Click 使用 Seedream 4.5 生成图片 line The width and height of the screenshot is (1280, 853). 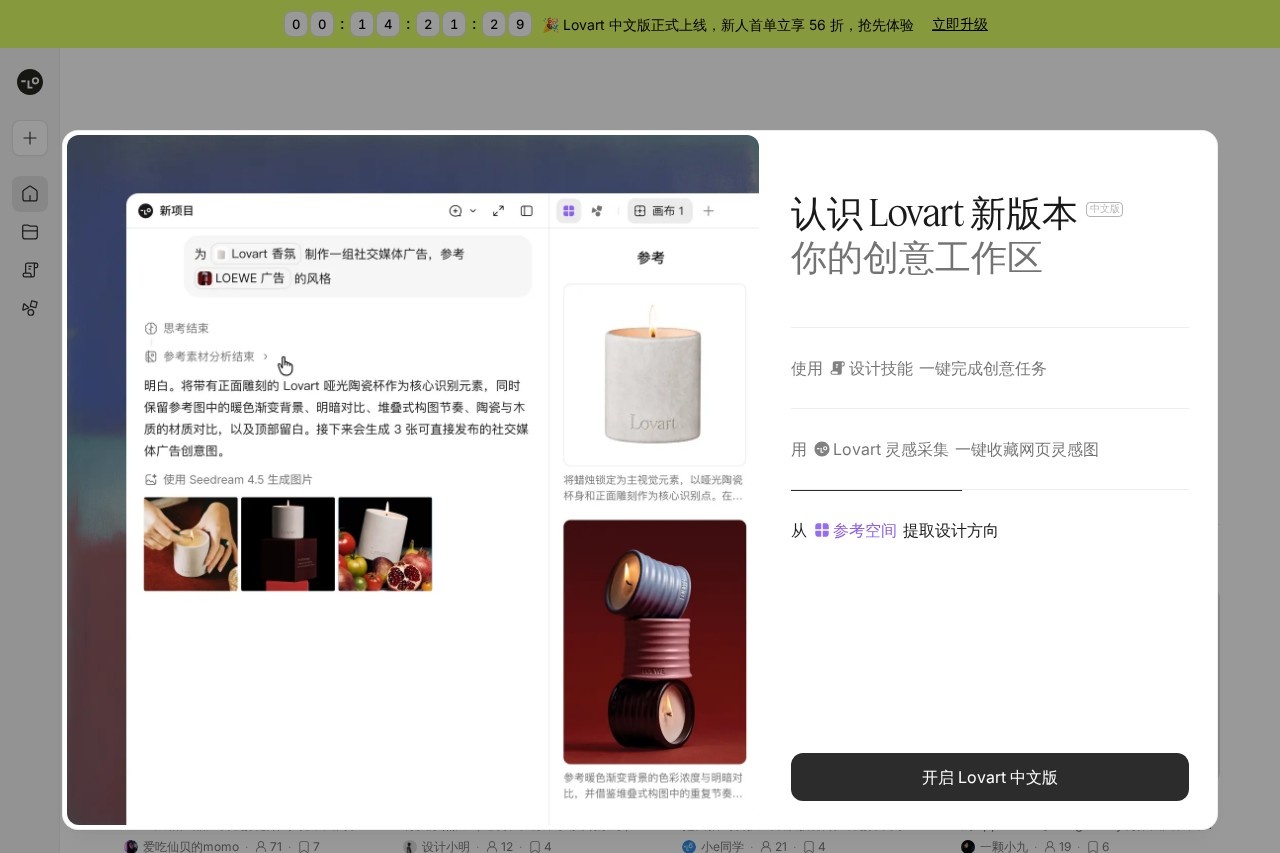click(x=229, y=479)
